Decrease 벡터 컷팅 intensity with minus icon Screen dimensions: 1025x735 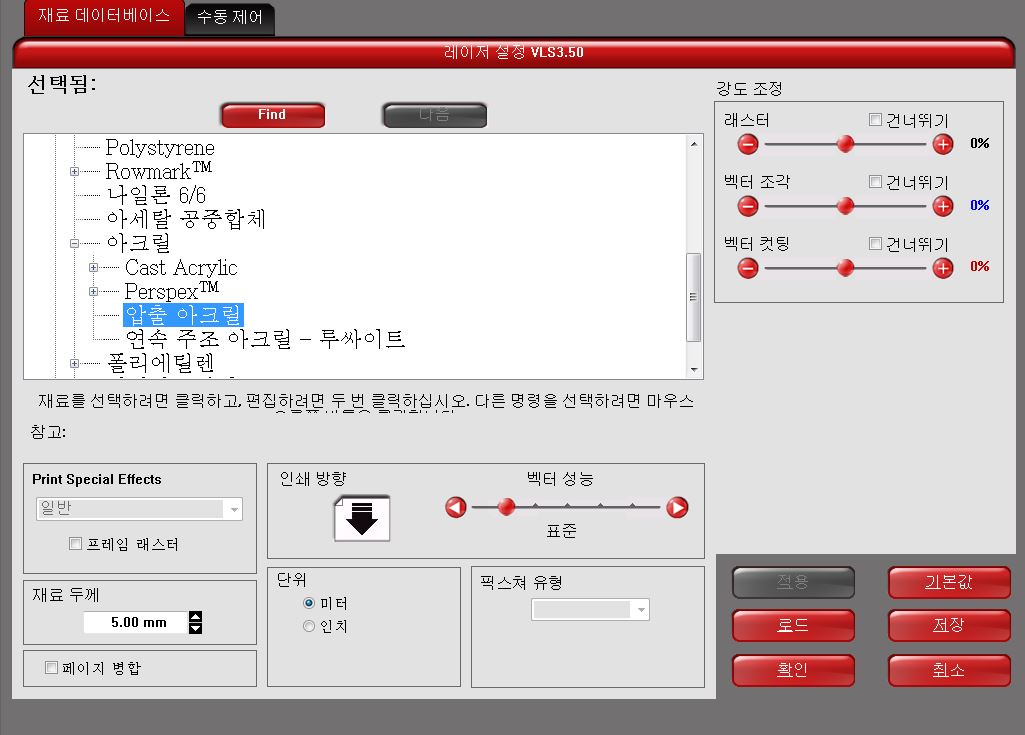click(748, 267)
